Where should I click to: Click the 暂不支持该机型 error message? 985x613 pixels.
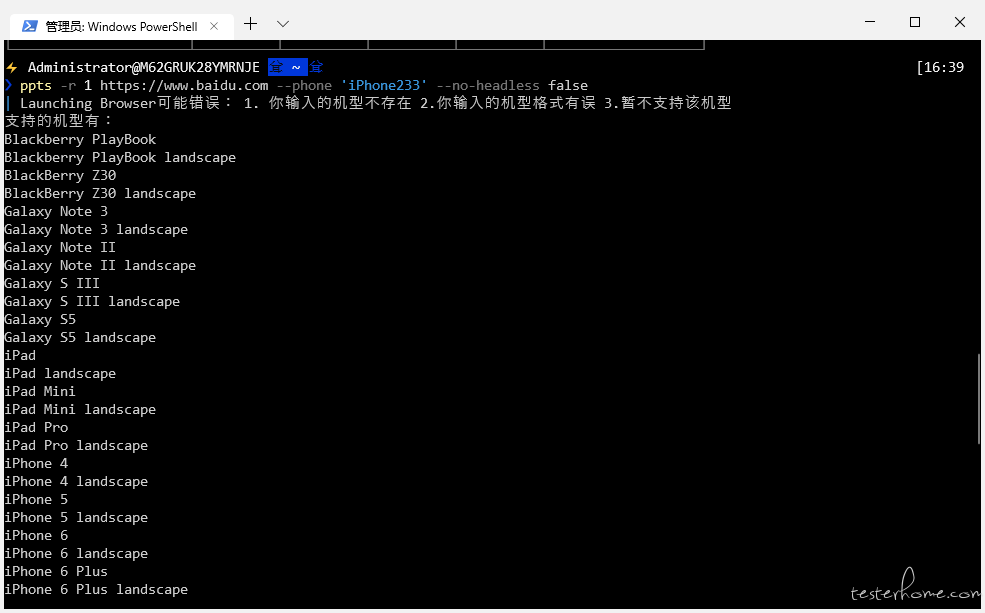pyautogui.click(x=676, y=103)
